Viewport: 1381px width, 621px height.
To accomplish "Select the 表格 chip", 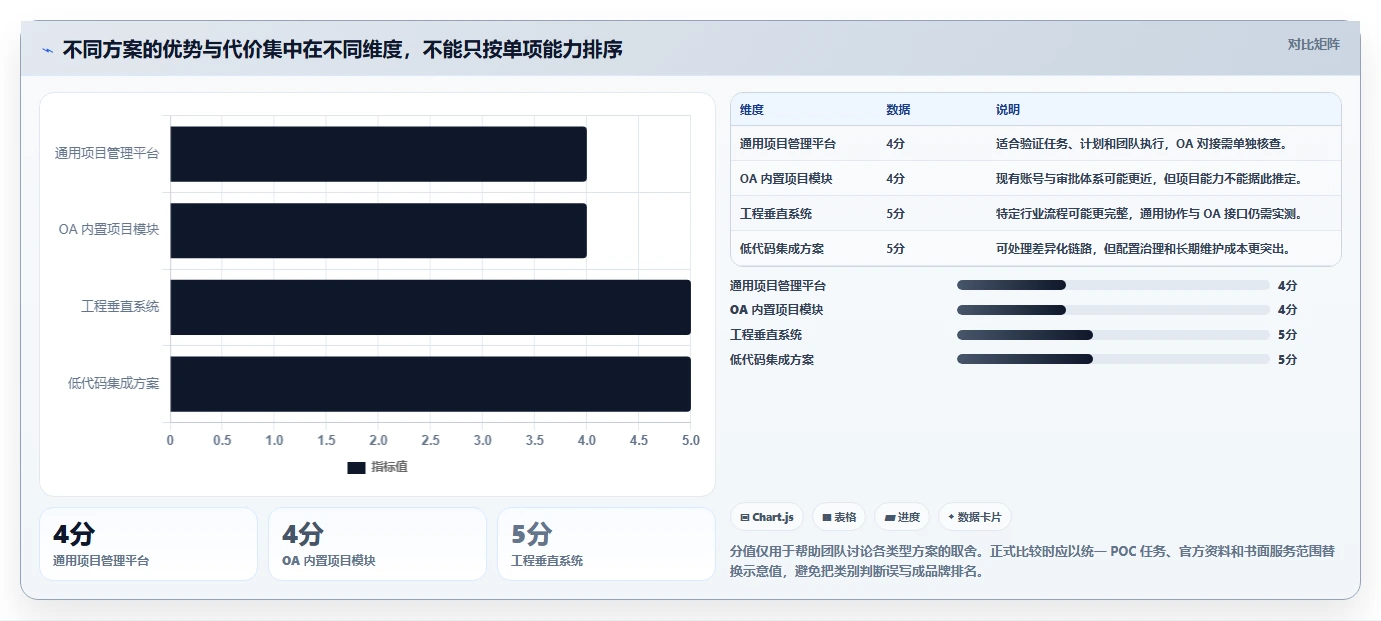I will [839, 517].
